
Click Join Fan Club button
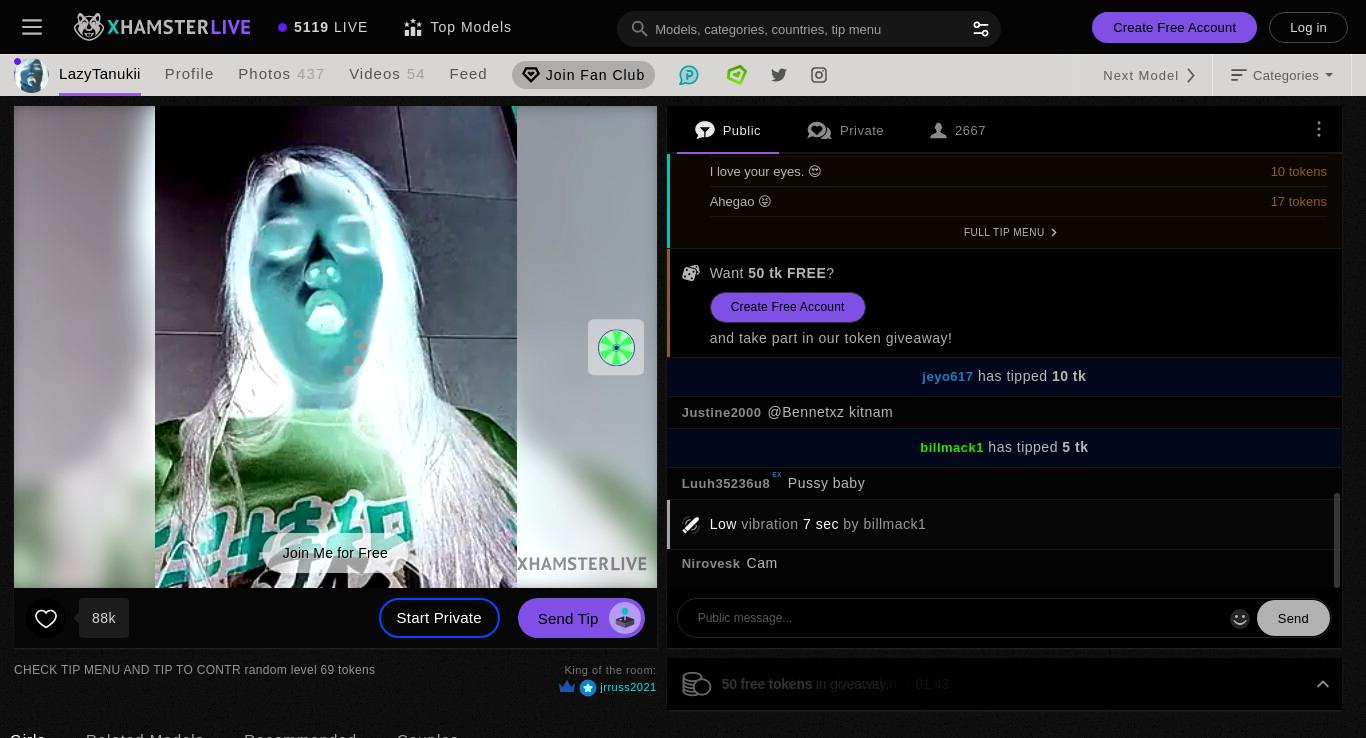(583, 75)
